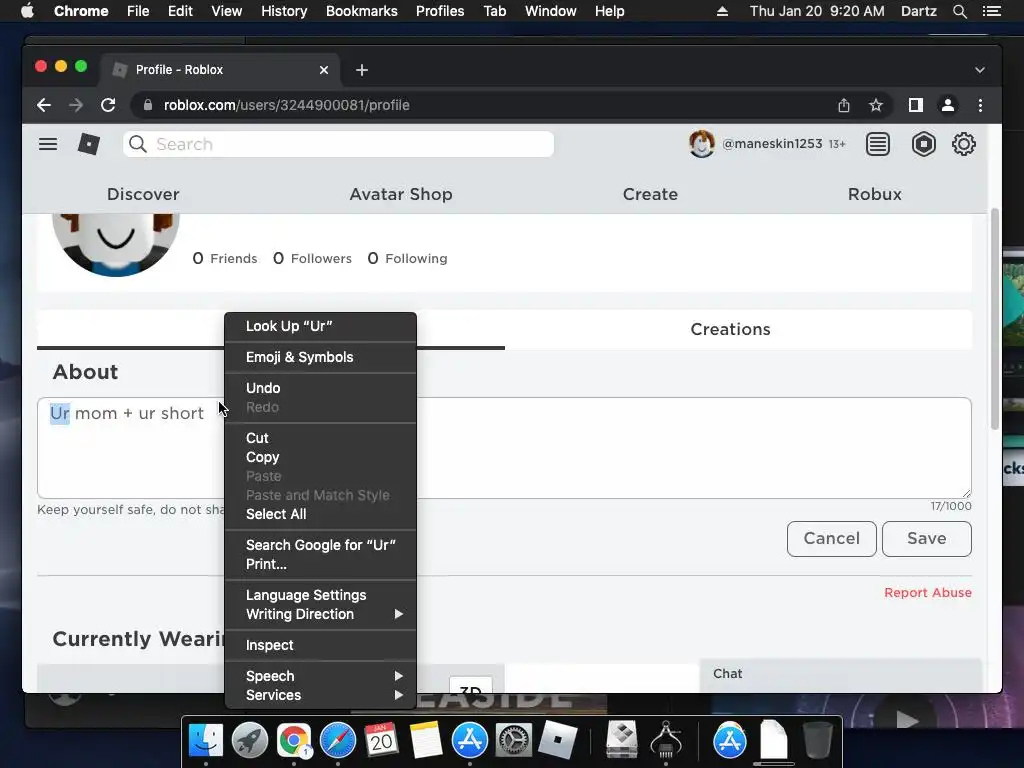Open the Apple menu

point(27,11)
